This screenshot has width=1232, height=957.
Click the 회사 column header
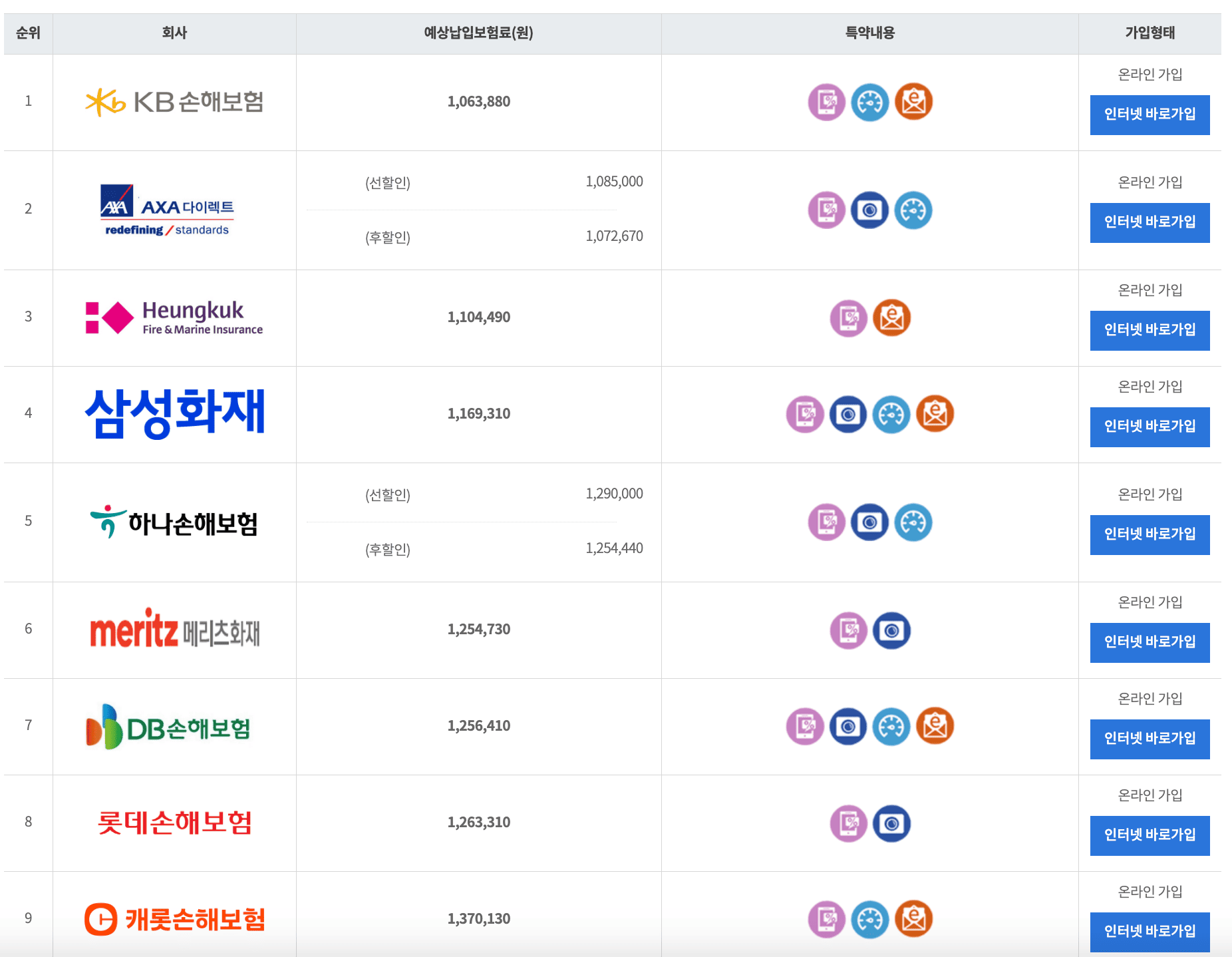174,33
